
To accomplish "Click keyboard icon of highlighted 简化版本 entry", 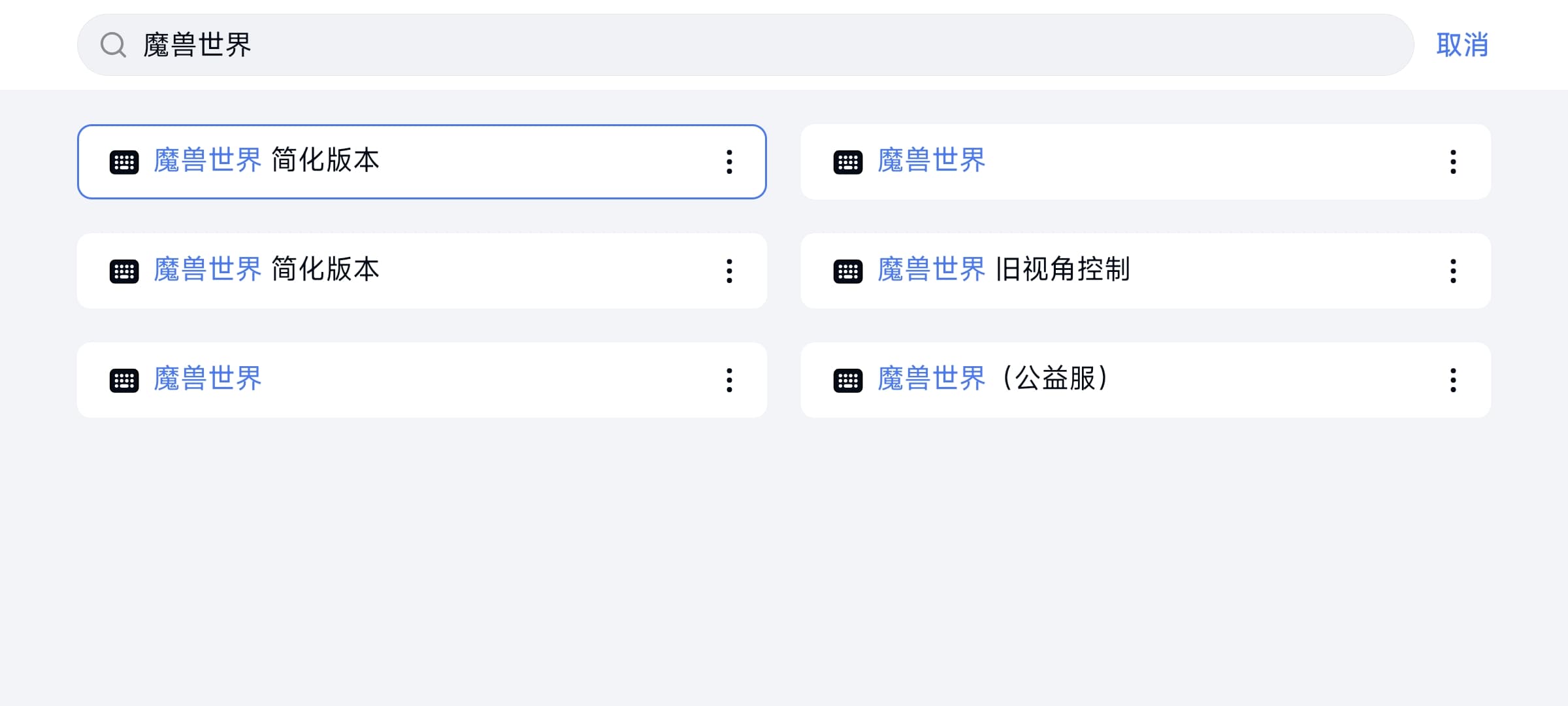I will [x=124, y=162].
